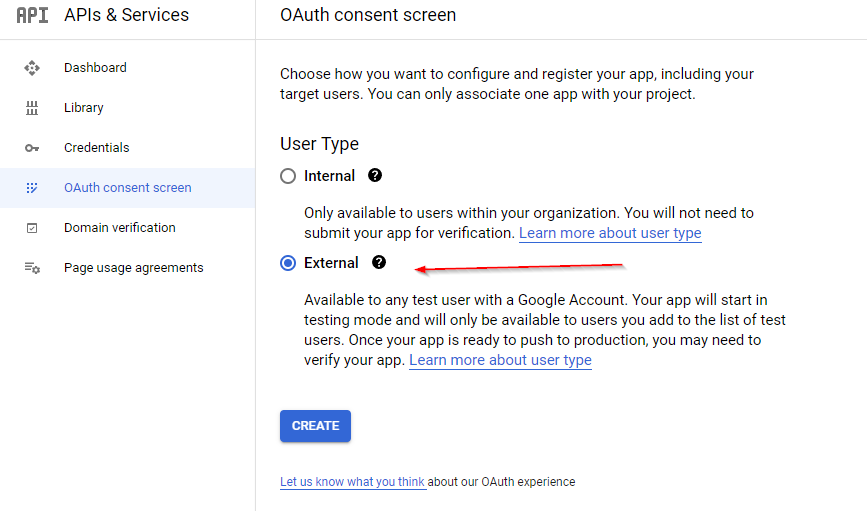
Task: Open Learn more link under External
Action: pyautogui.click(x=500, y=360)
